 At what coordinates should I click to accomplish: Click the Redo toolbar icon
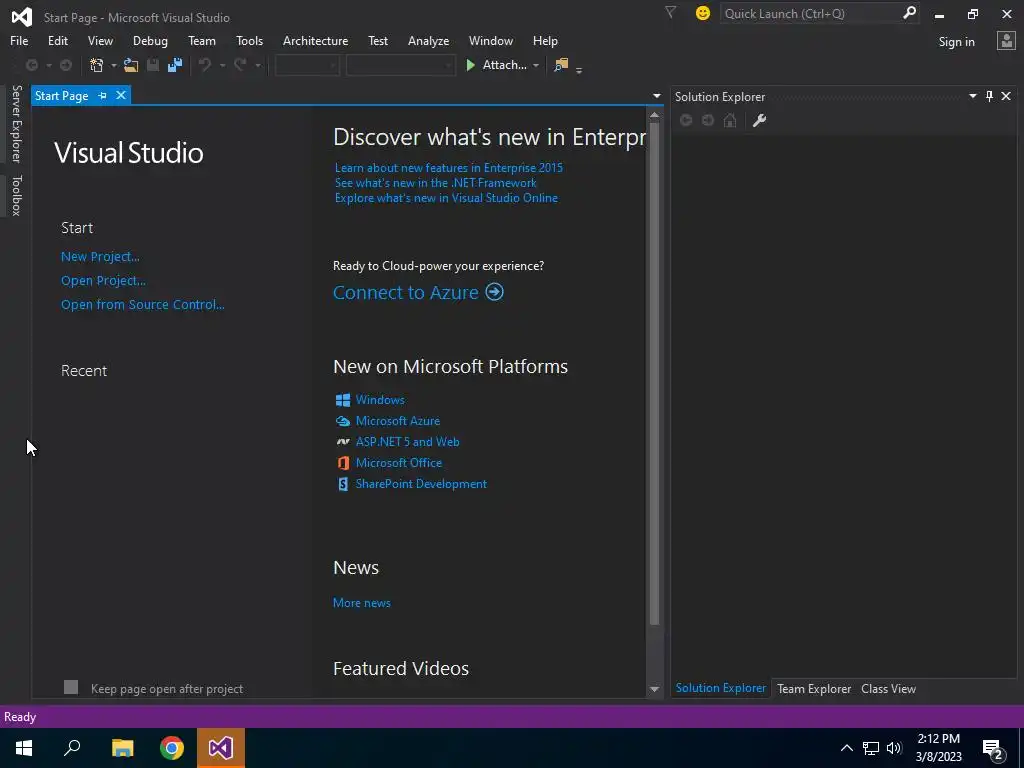pyautogui.click(x=240, y=65)
